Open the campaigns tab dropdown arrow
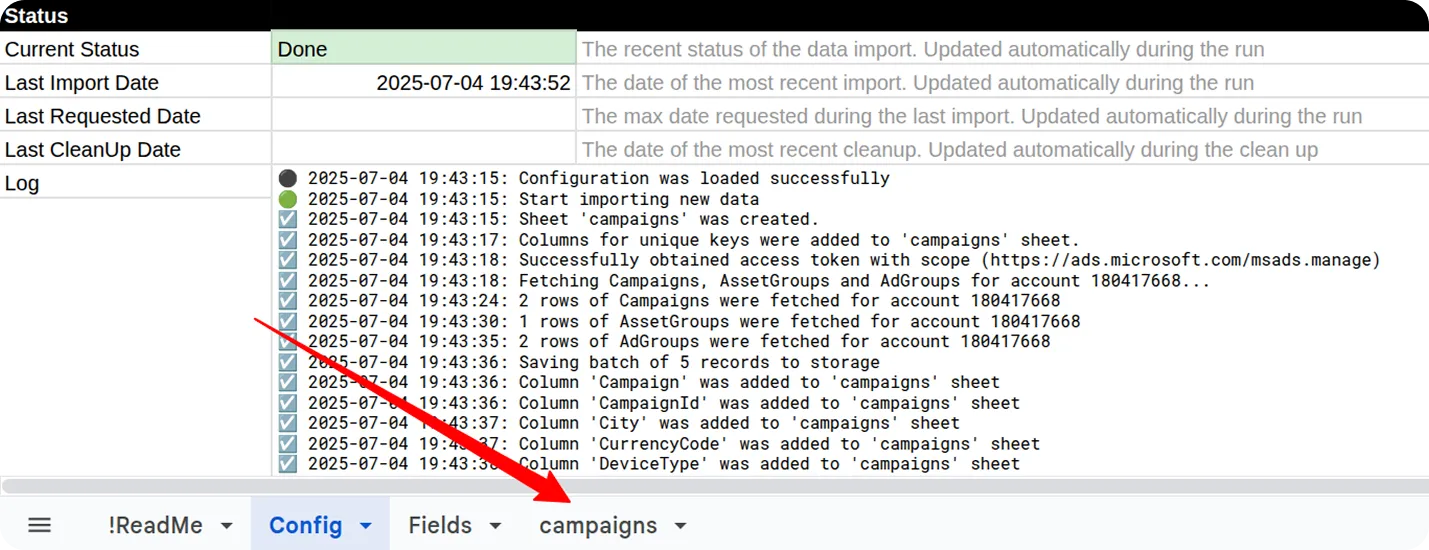Viewport: 1429px width, 550px height. tap(681, 526)
